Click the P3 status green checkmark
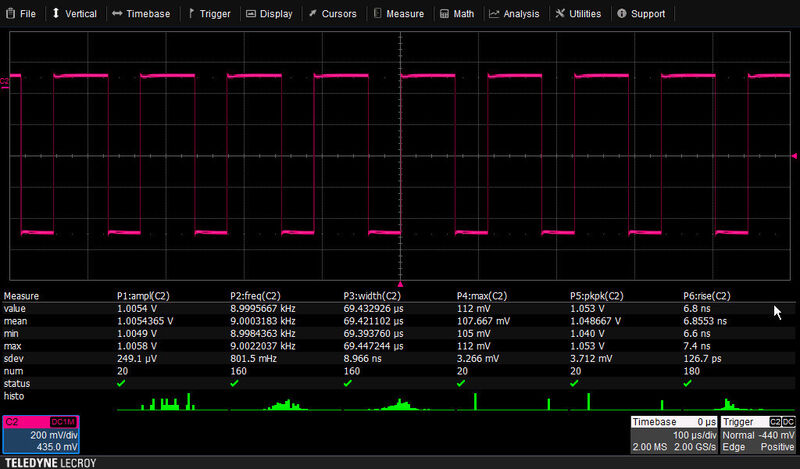This screenshot has height=469, width=800. (x=347, y=383)
